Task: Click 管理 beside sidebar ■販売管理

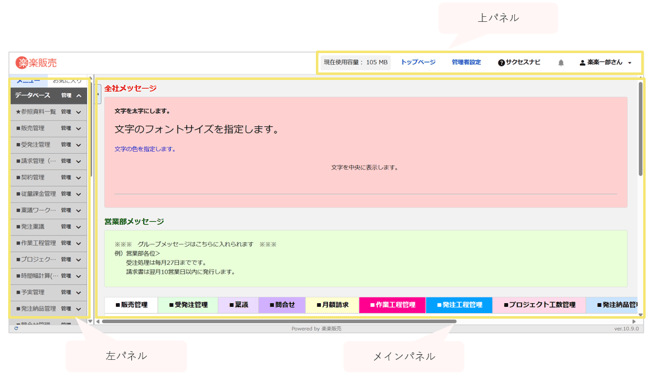Action: [x=66, y=128]
